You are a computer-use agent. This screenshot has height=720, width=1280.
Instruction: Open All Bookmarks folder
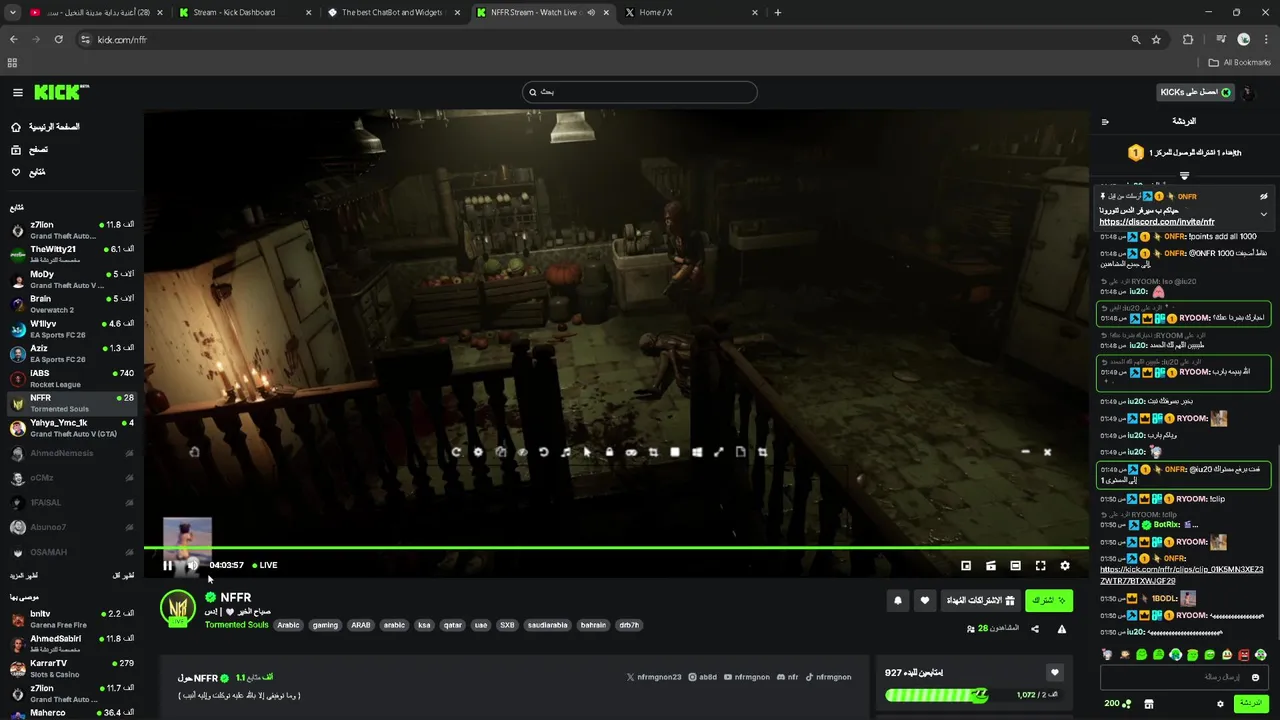(1240, 62)
